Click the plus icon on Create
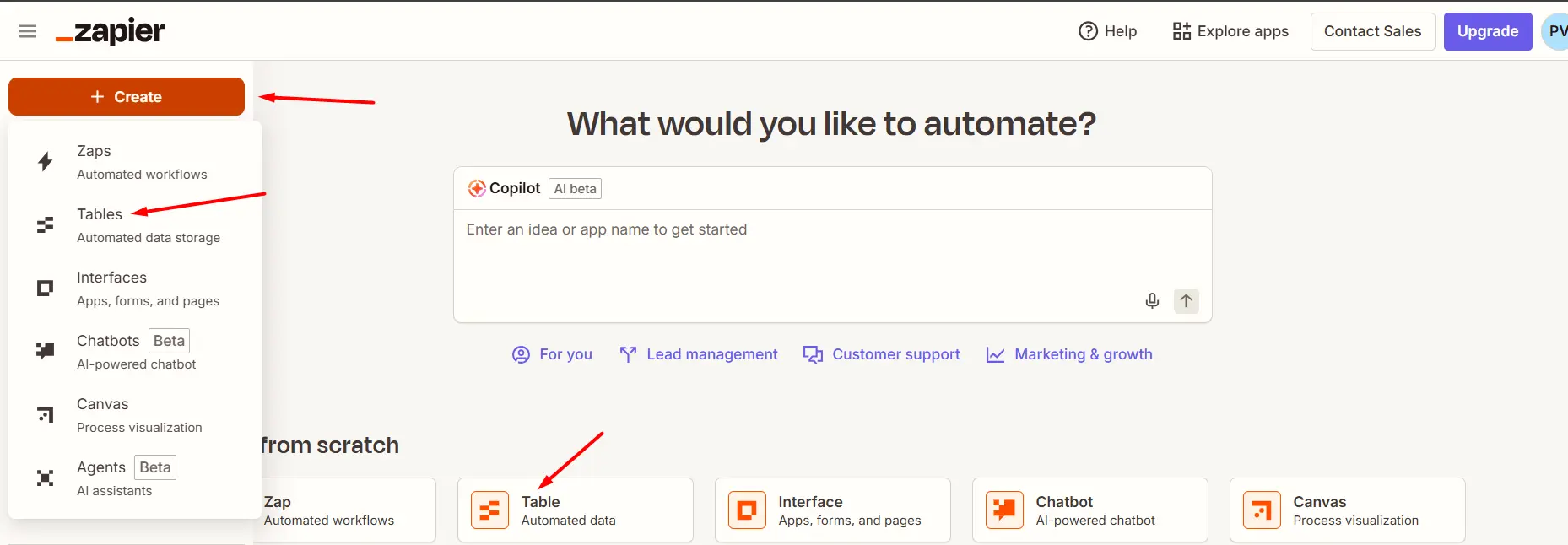 (x=98, y=97)
